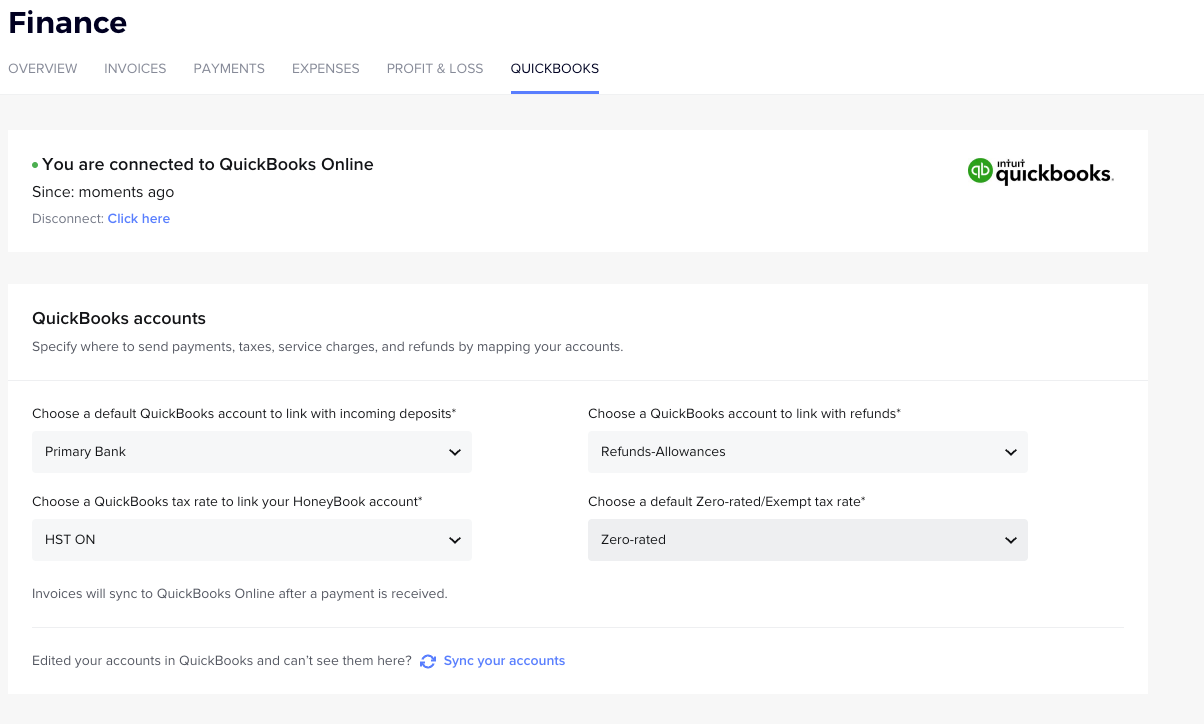Click the 'Specify where to send payments' description
Viewport: 1204px width, 724px height.
pos(328,347)
